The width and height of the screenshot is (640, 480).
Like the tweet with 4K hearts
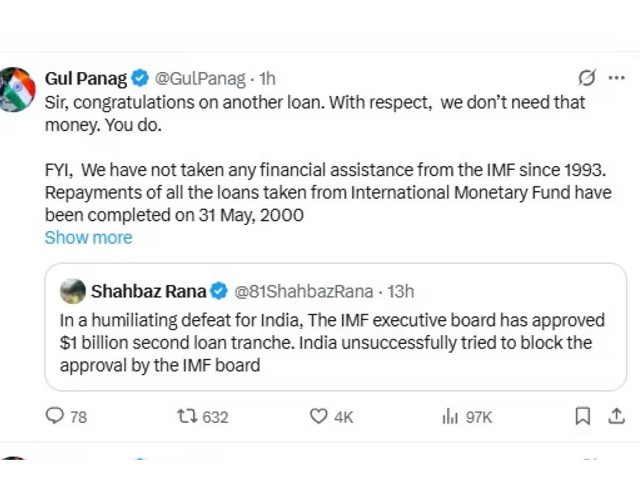[x=318, y=416]
